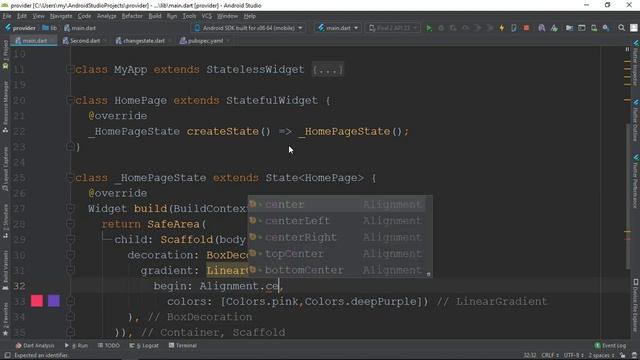Open the File menu
The image size is (640, 360).
[x=7, y=16]
